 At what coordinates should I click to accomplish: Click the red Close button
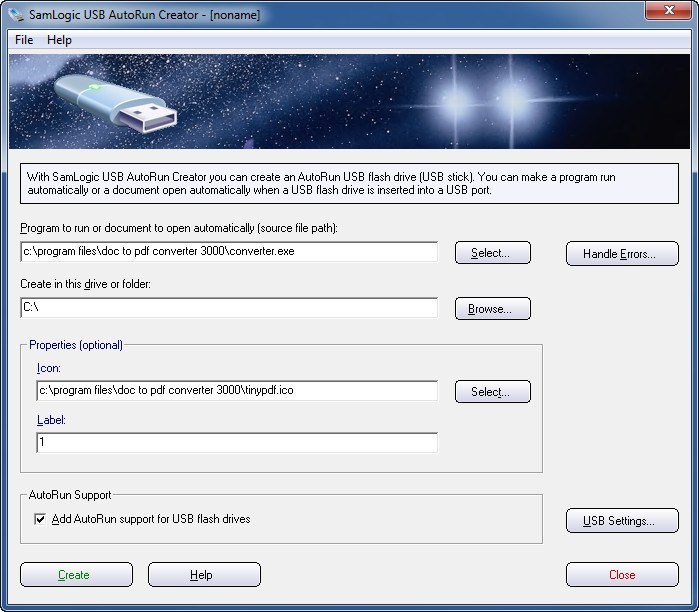[622, 575]
